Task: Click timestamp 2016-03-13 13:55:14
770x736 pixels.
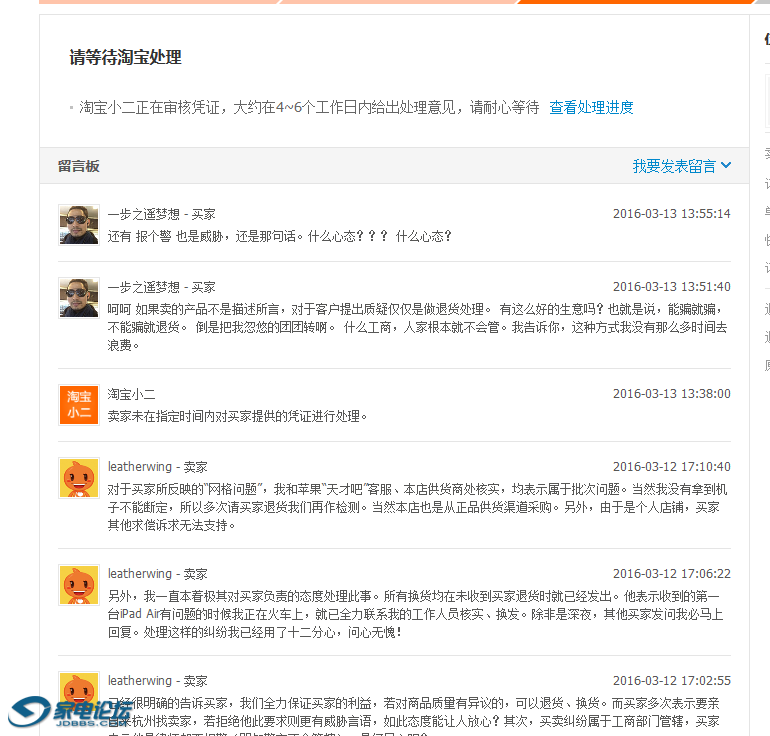Action: [671, 214]
